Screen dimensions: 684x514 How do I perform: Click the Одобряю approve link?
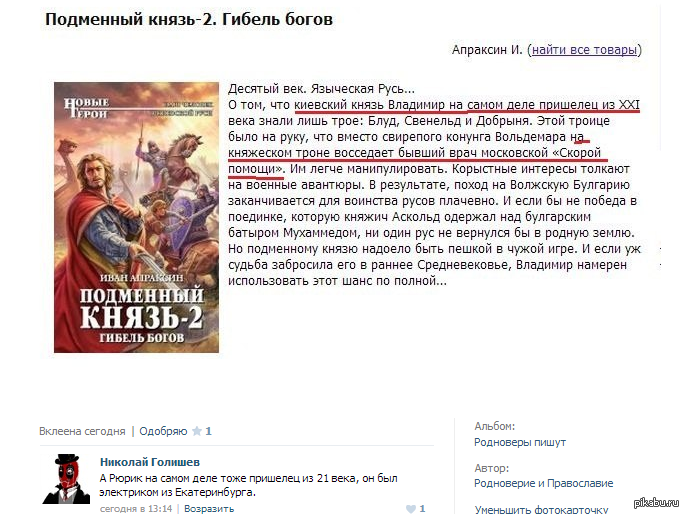(163, 431)
